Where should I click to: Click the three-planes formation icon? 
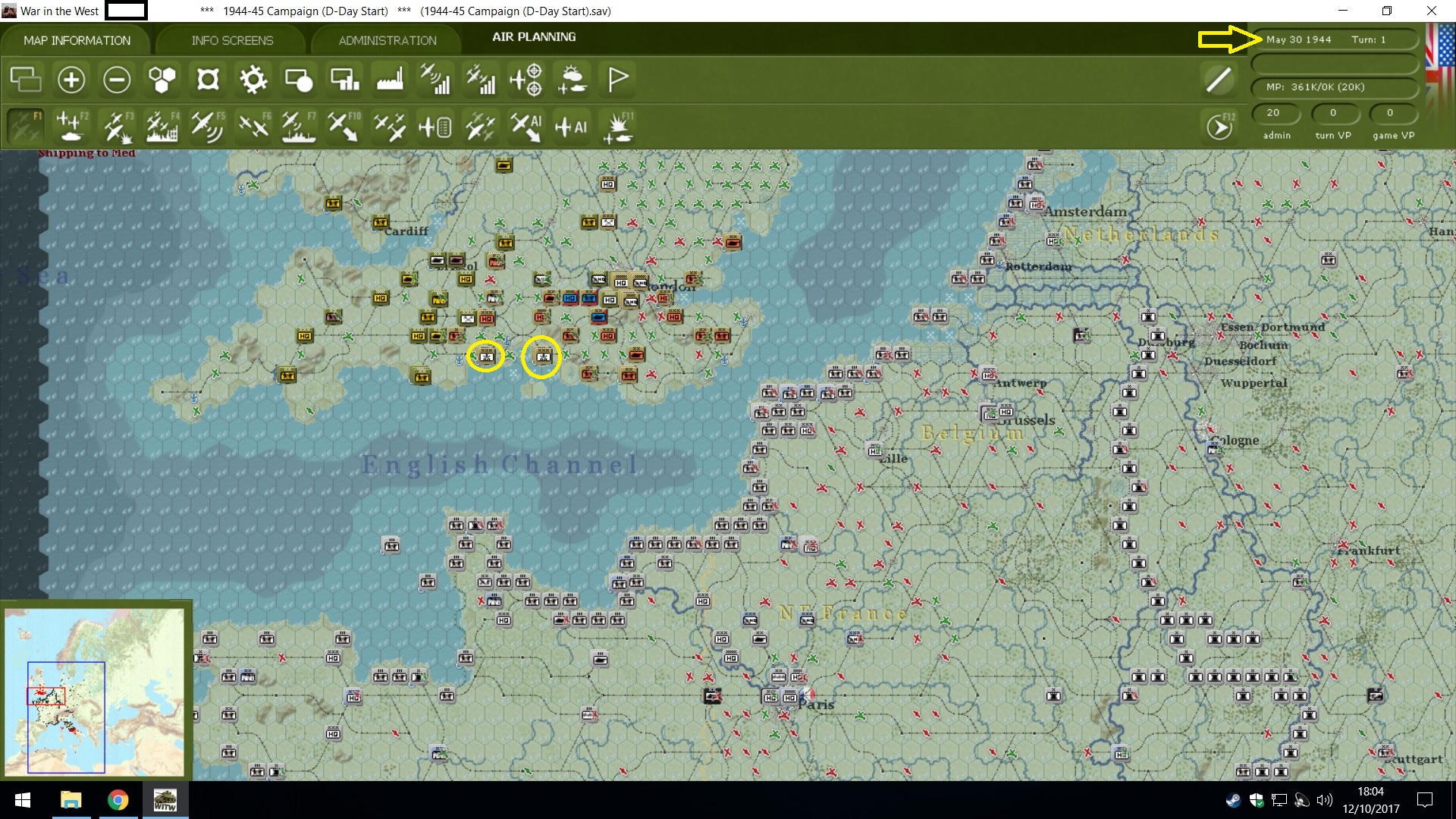tap(390, 126)
